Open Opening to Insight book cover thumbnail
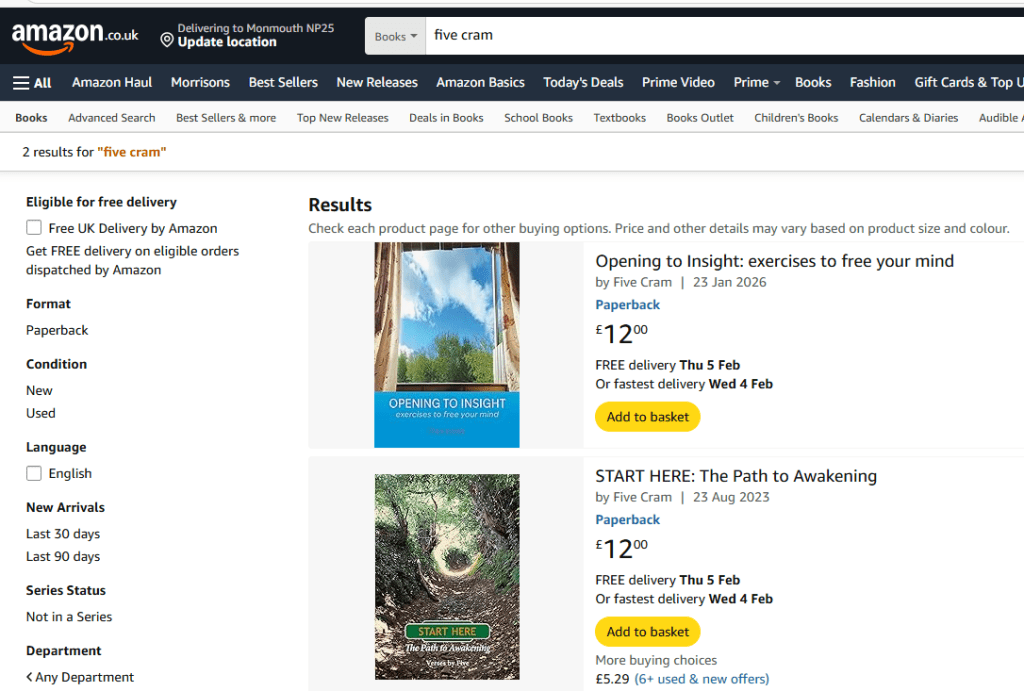Screen dimensions: 1024x691 pyautogui.click(x=446, y=345)
